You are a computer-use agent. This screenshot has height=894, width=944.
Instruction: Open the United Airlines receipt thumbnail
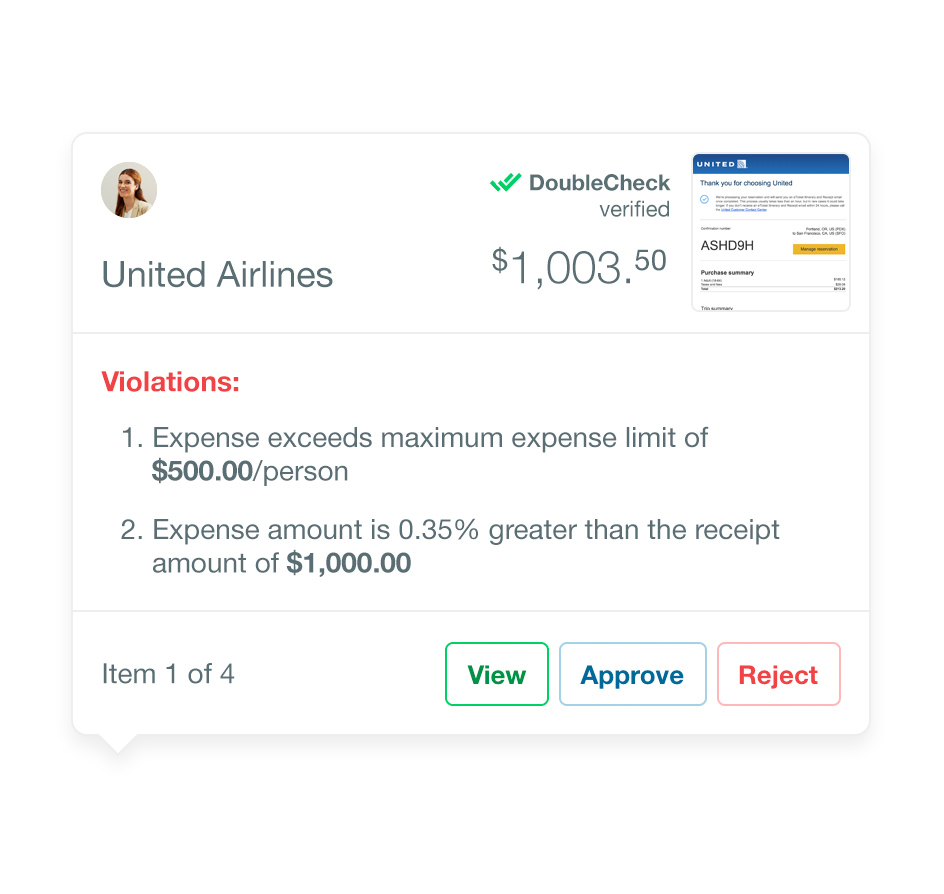click(x=771, y=232)
